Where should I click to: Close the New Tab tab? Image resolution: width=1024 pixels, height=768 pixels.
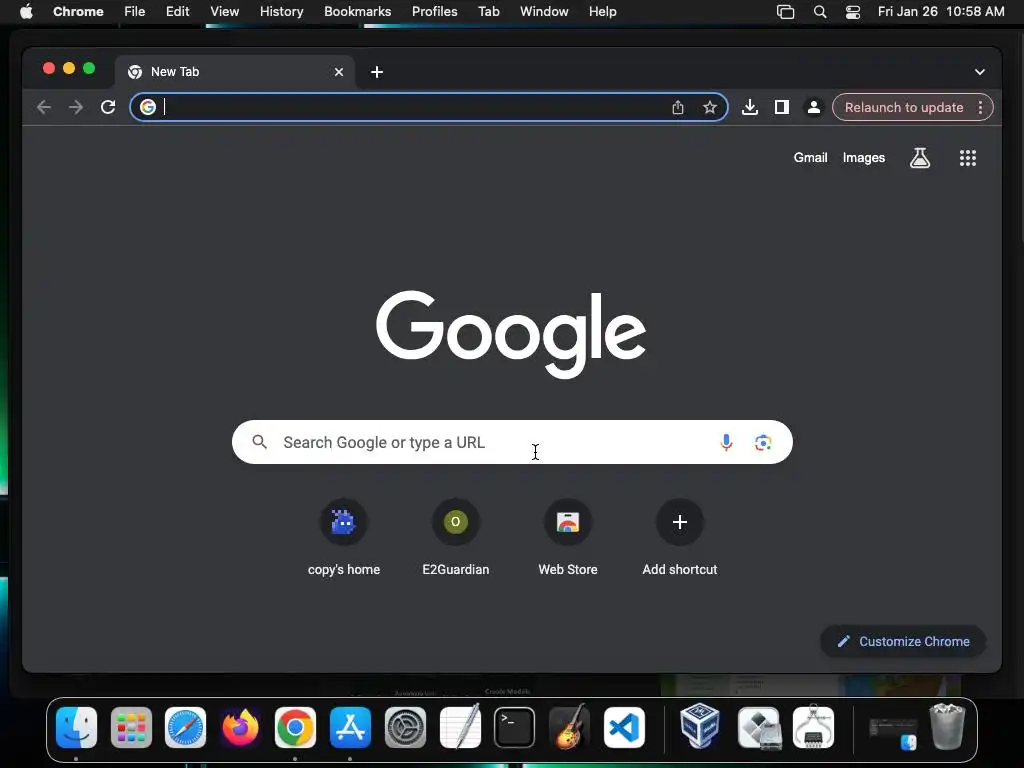339,72
